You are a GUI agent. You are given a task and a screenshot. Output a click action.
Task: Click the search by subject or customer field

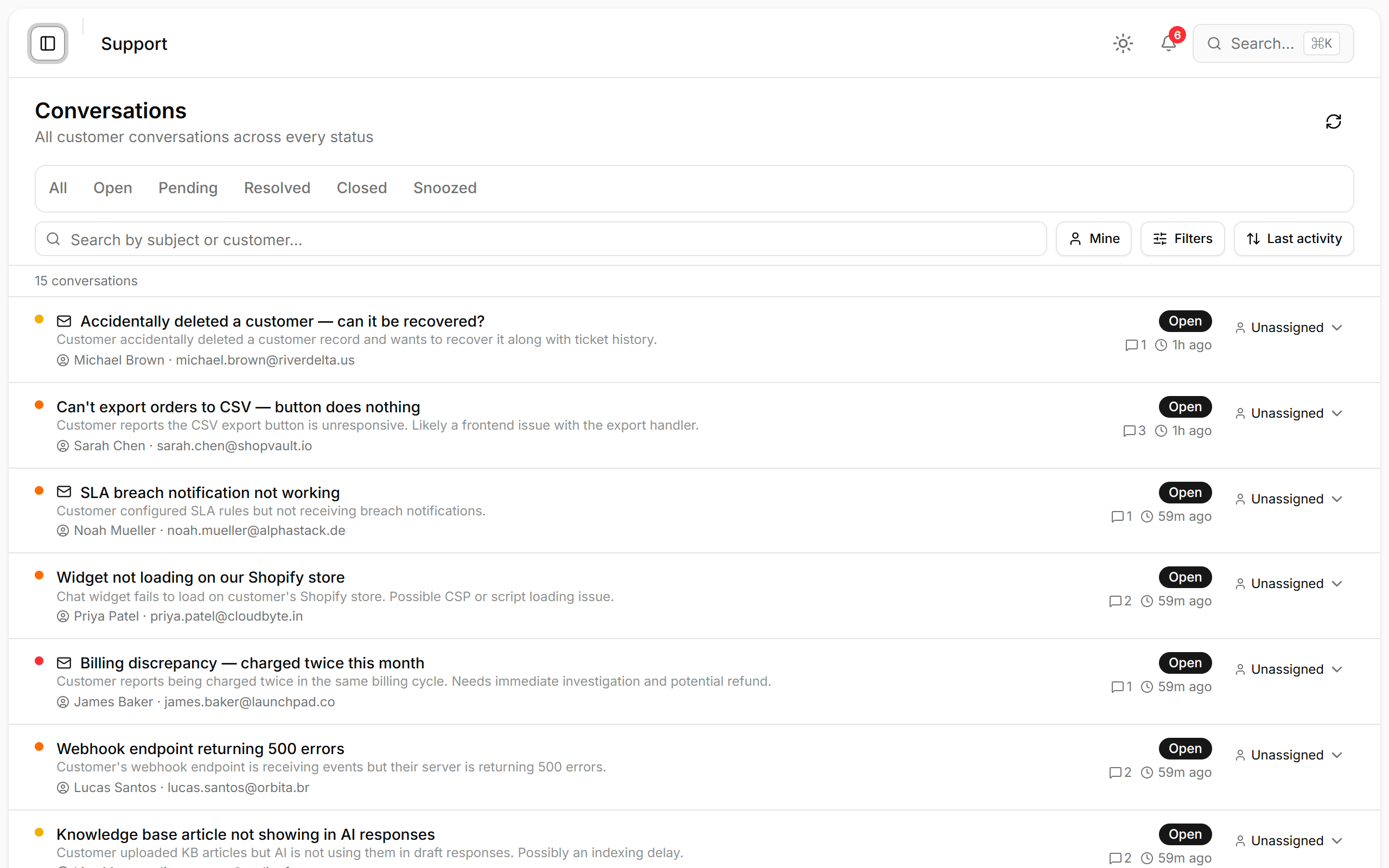coord(402,239)
